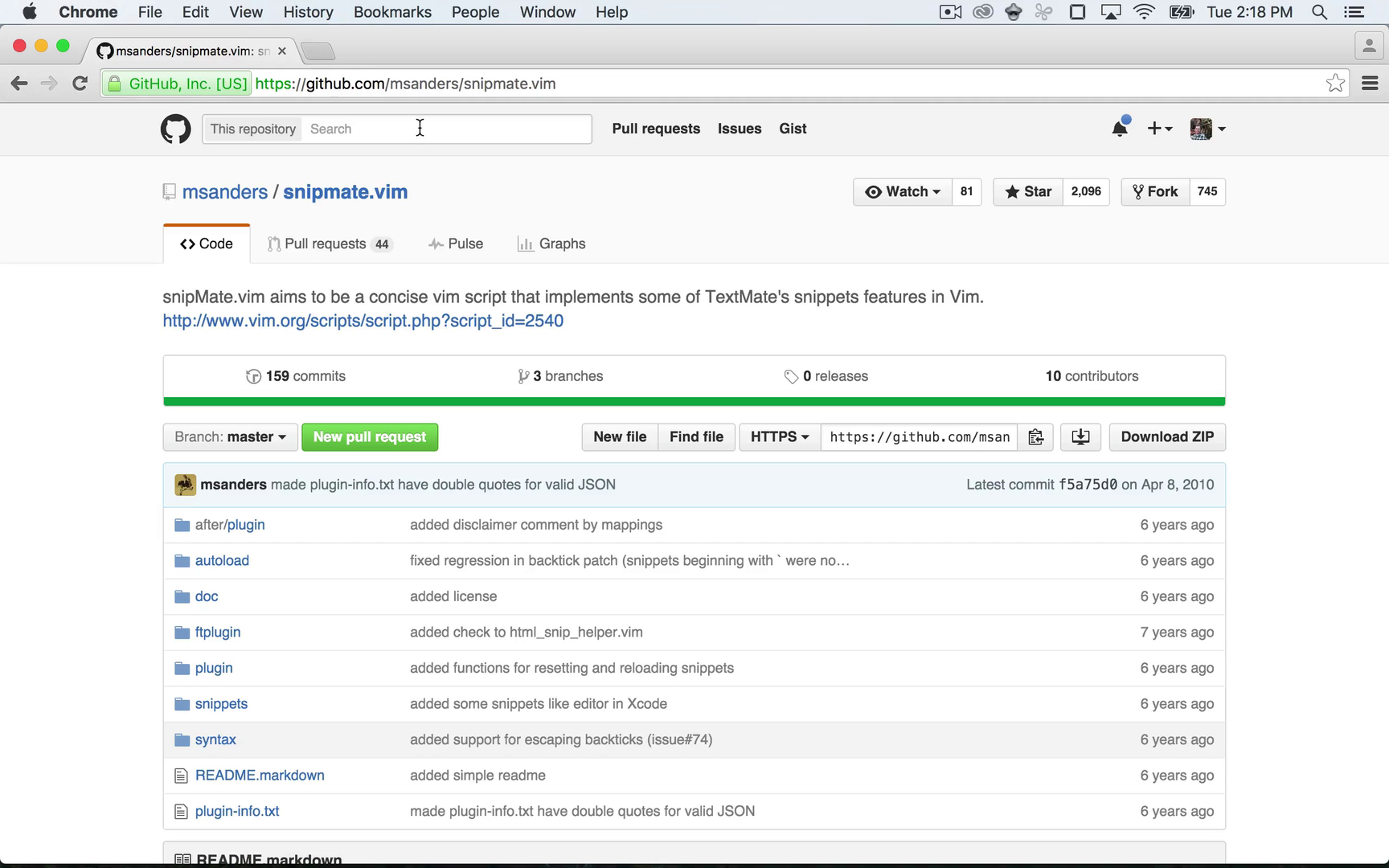Click the battery status icon
The height and width of the screenshot is (868, 1389).
(x=1182, y=12)
